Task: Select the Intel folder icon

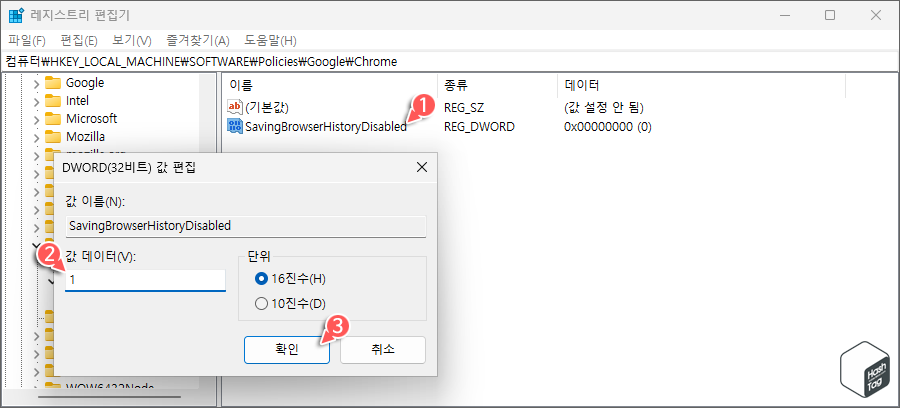Action: [53, 101]
